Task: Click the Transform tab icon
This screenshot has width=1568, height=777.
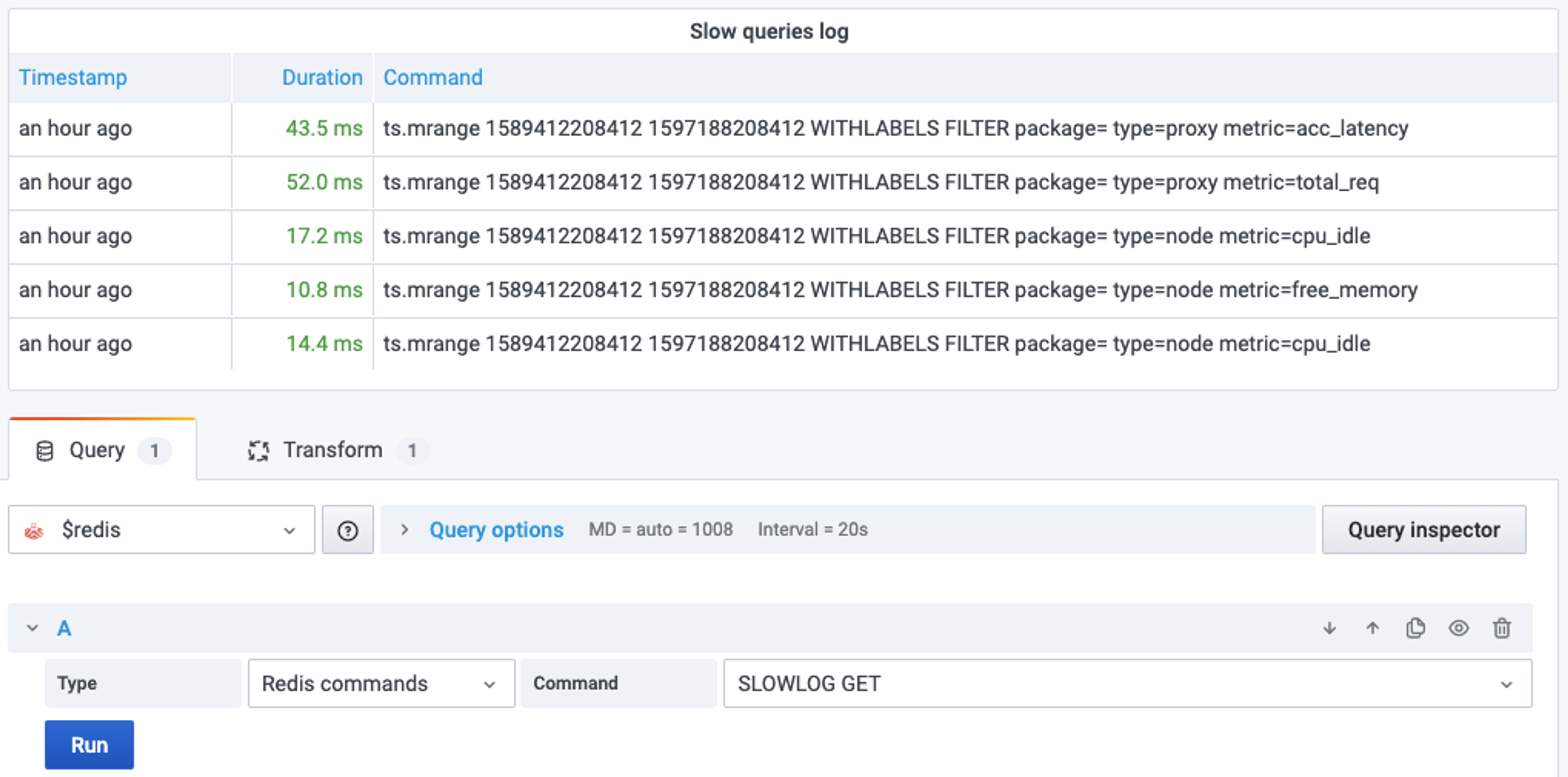Action: coord(258,451)
